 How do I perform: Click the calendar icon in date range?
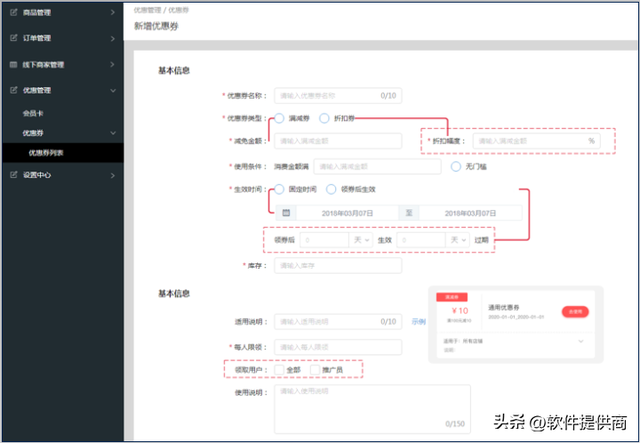[x=286, y=213]
